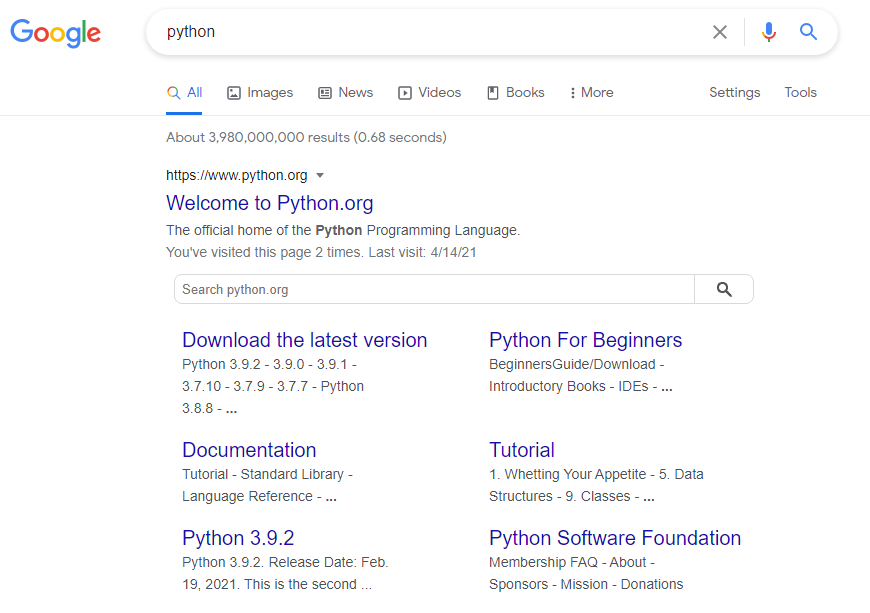Submit search with blue magnifier icon
The width and height of the screenshot is (870, 613).
pyautogui.click(x=808, y=32)
